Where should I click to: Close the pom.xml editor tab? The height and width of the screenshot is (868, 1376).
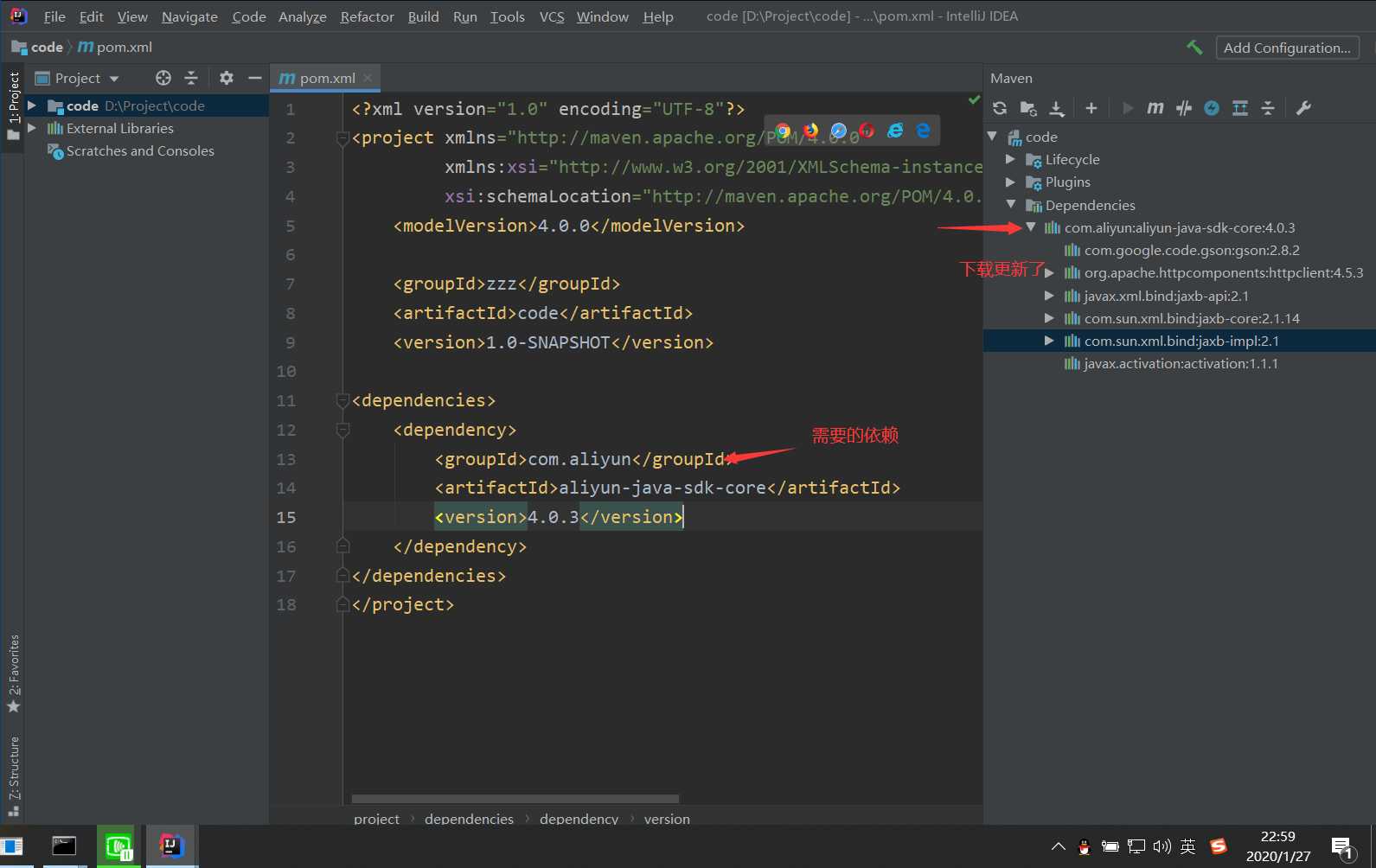tap(368, 78)
